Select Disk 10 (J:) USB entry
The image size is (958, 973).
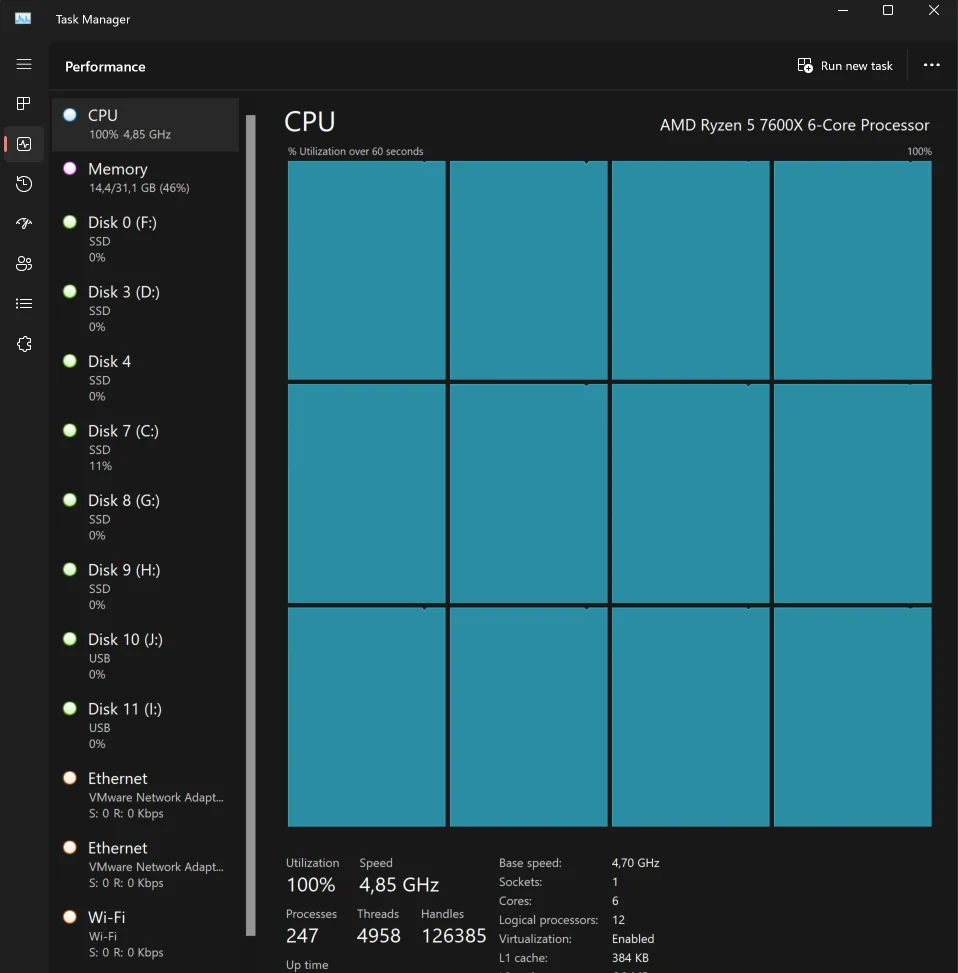point(145,656)
